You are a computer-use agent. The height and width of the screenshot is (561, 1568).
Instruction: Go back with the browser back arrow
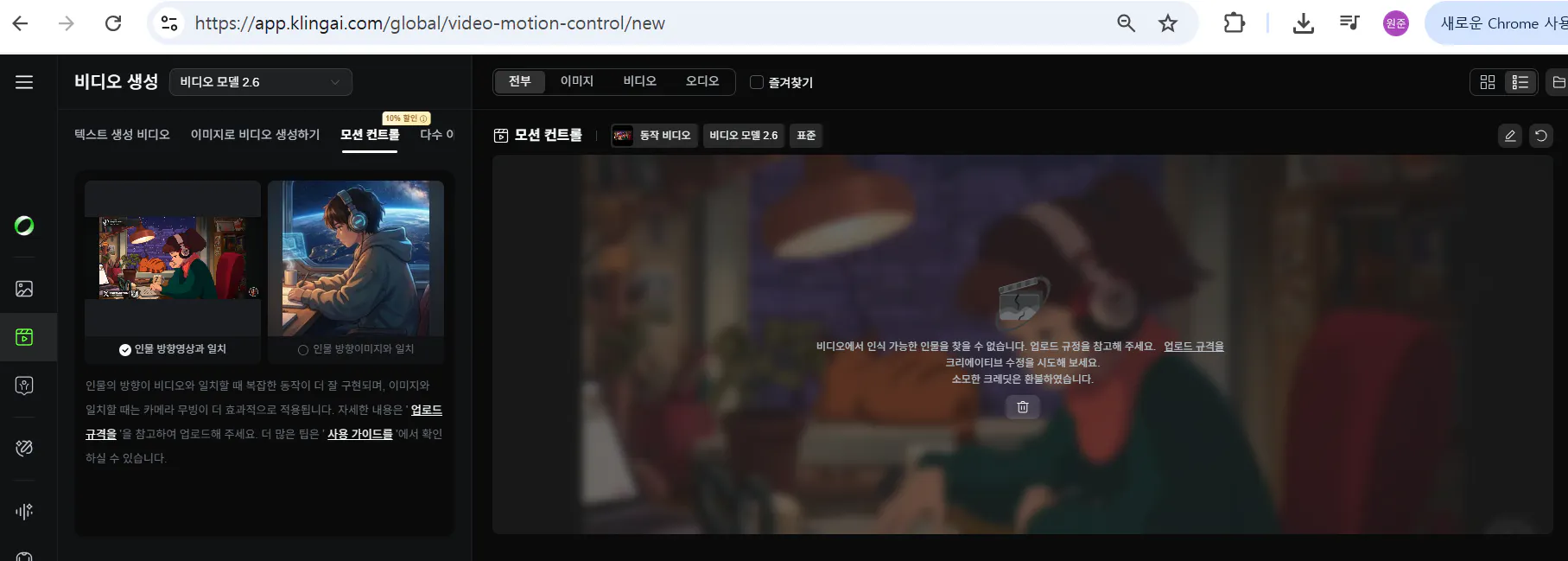click(20, 23)
